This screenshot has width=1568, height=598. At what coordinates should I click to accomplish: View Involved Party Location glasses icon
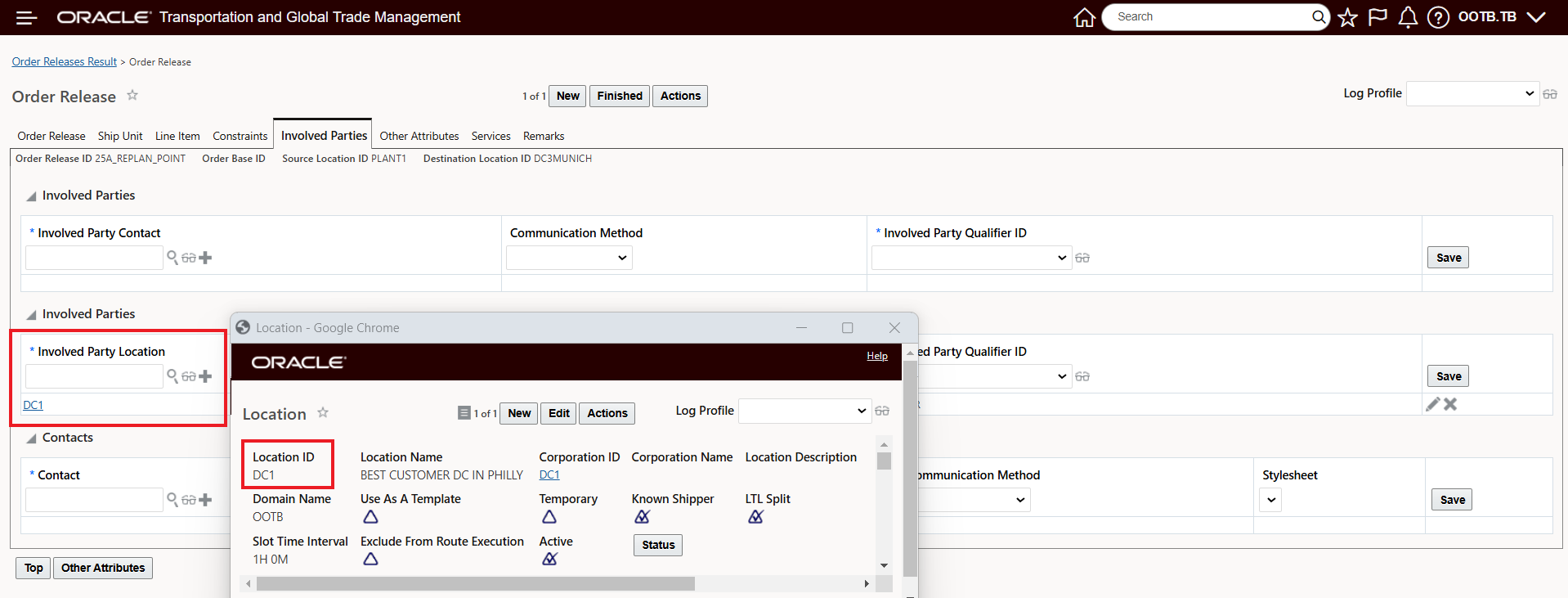[x=189, y=376]
